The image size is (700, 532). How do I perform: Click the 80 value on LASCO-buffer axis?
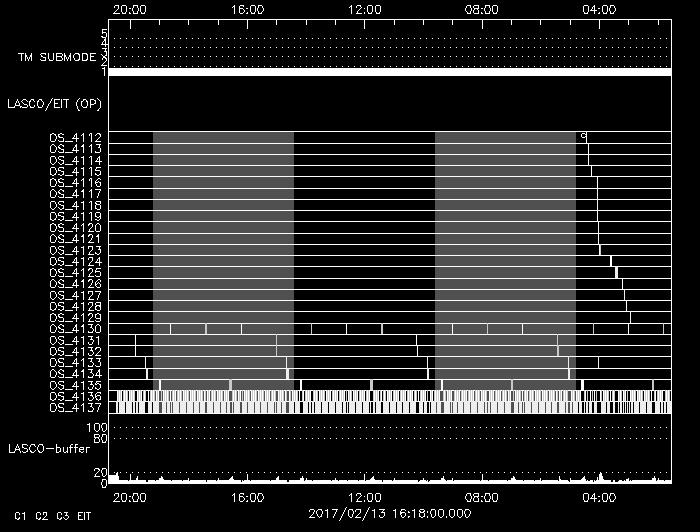pyautogui.click(x=100, y=439)
